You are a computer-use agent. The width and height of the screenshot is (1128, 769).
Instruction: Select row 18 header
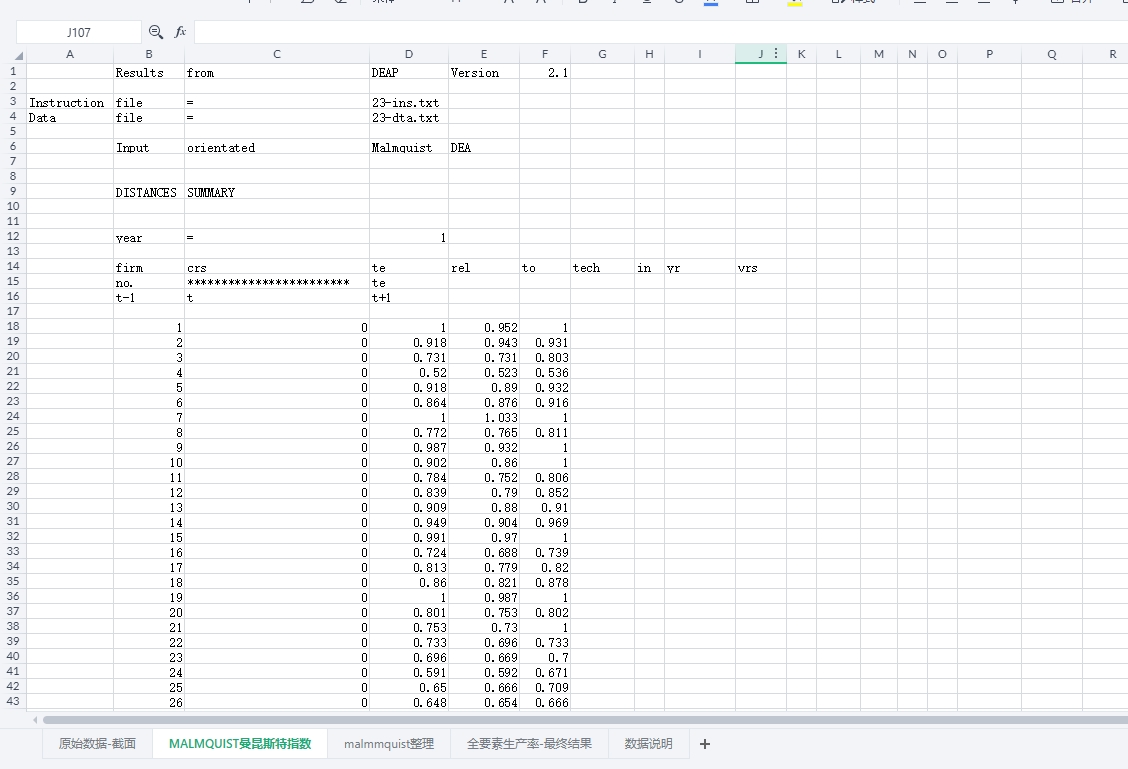[x=13, y=327]
